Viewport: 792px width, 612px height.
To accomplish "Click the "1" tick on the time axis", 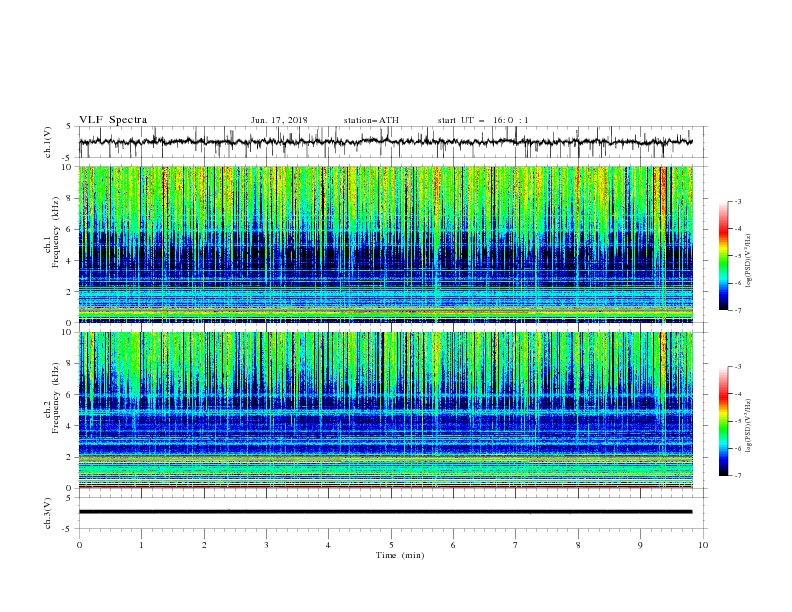I will [141, 545].
